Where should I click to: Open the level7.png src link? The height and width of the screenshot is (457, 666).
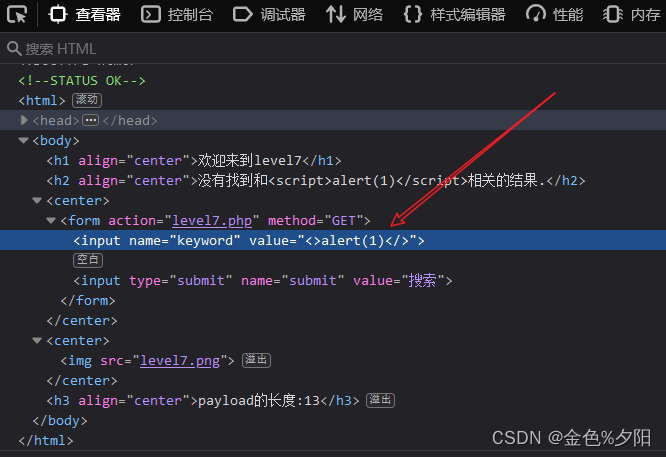[180, 361]
